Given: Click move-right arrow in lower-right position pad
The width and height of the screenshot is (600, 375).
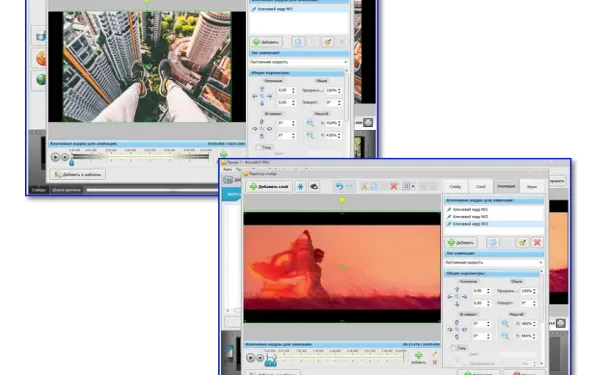Looking at the screenshot, I should click(464, 297).
